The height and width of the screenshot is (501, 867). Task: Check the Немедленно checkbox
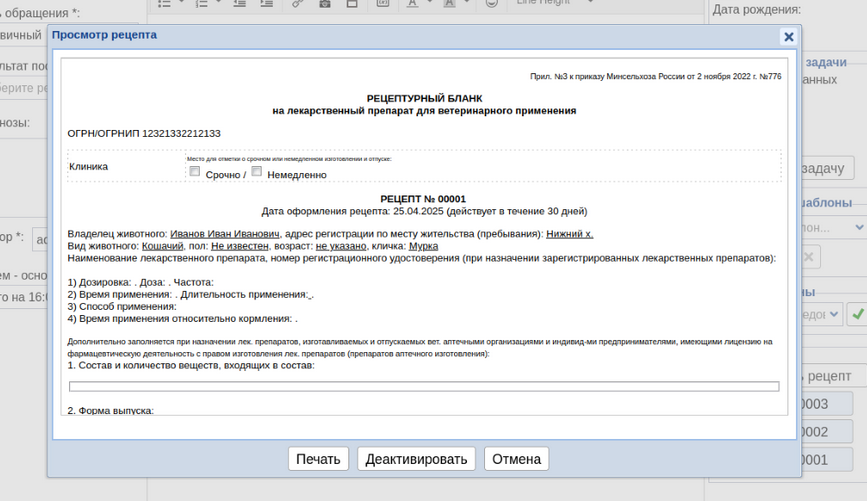[x=257, y=172]
